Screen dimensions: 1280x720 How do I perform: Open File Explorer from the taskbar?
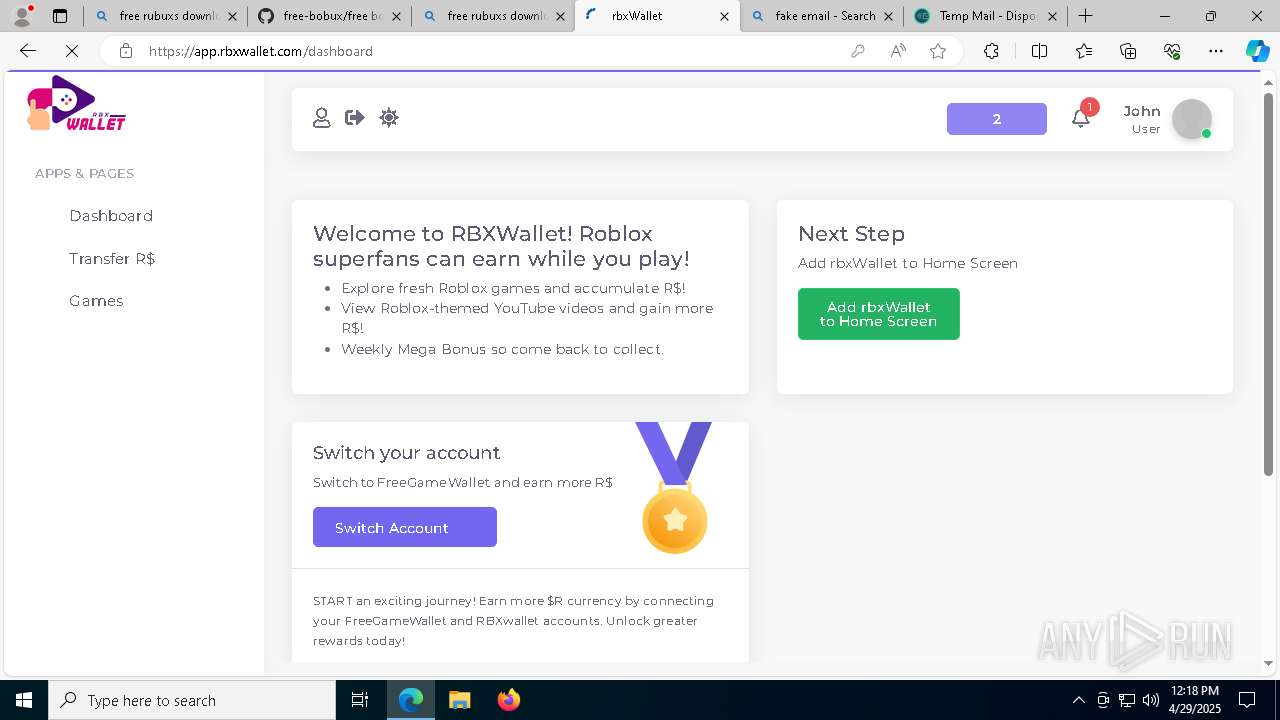[x=459, y=700]
